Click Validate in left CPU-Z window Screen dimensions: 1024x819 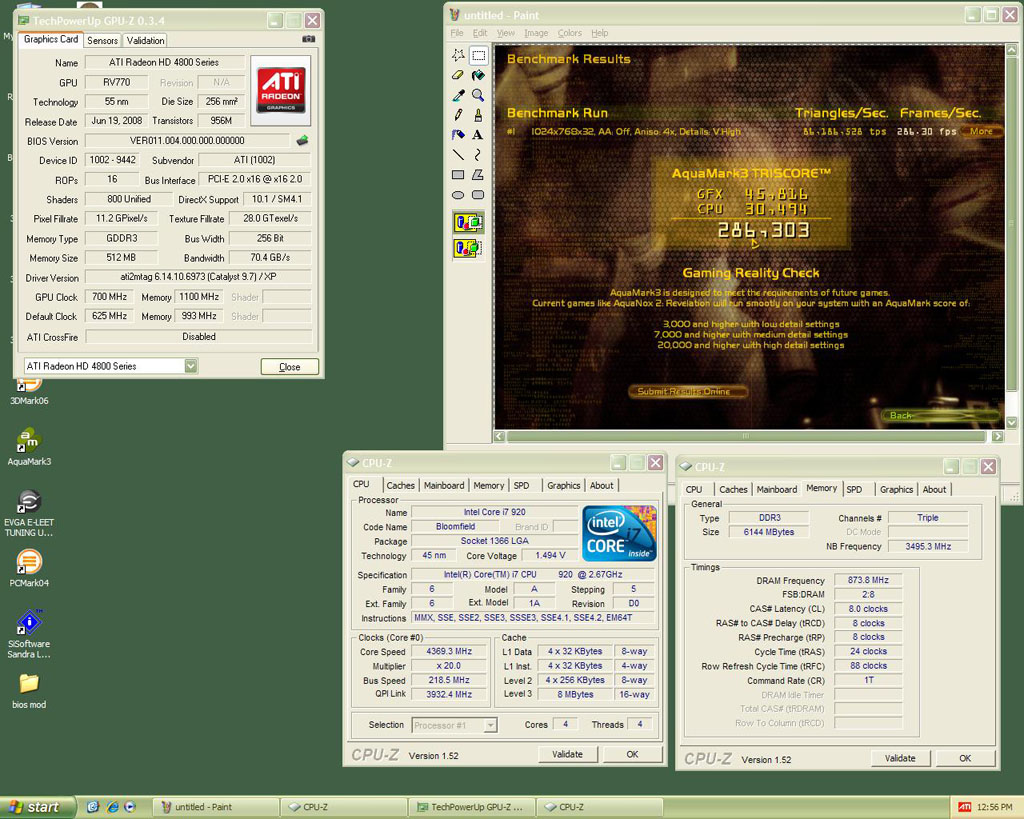pyautogui.click(x=568, y=754)
